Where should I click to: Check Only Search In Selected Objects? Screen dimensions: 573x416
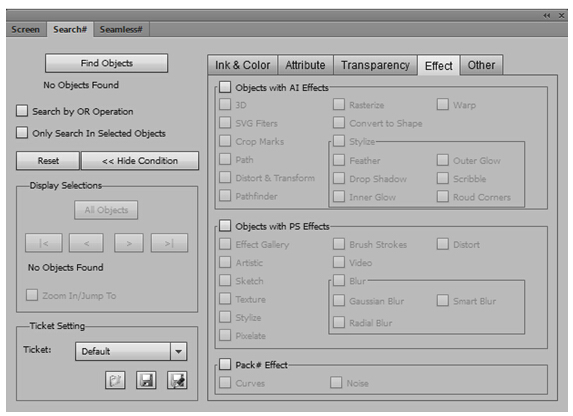(x=22, y=133)
